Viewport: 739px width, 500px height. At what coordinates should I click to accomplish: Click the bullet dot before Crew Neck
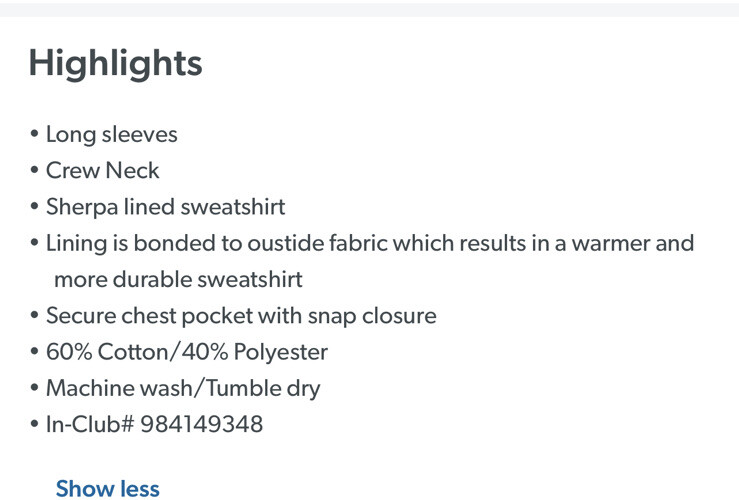(35, 171)
